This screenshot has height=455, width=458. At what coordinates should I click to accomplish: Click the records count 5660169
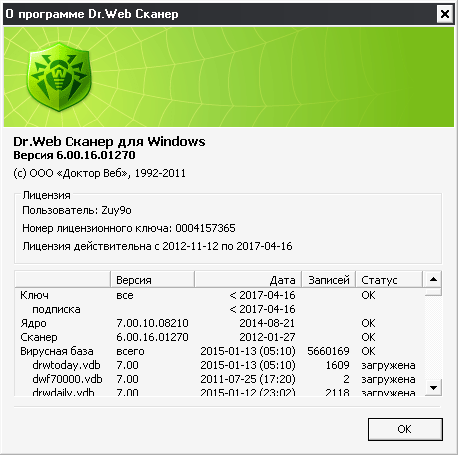(x=328, y=351)
